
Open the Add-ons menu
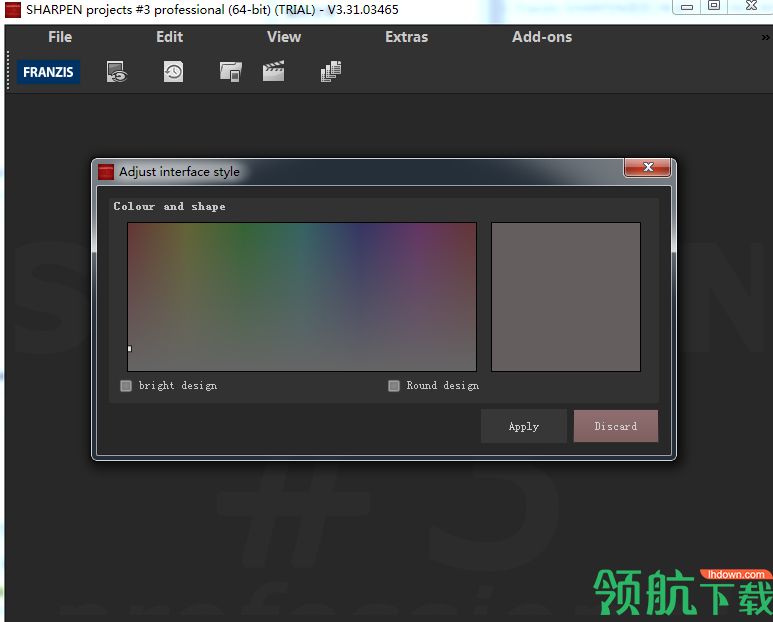542,37
